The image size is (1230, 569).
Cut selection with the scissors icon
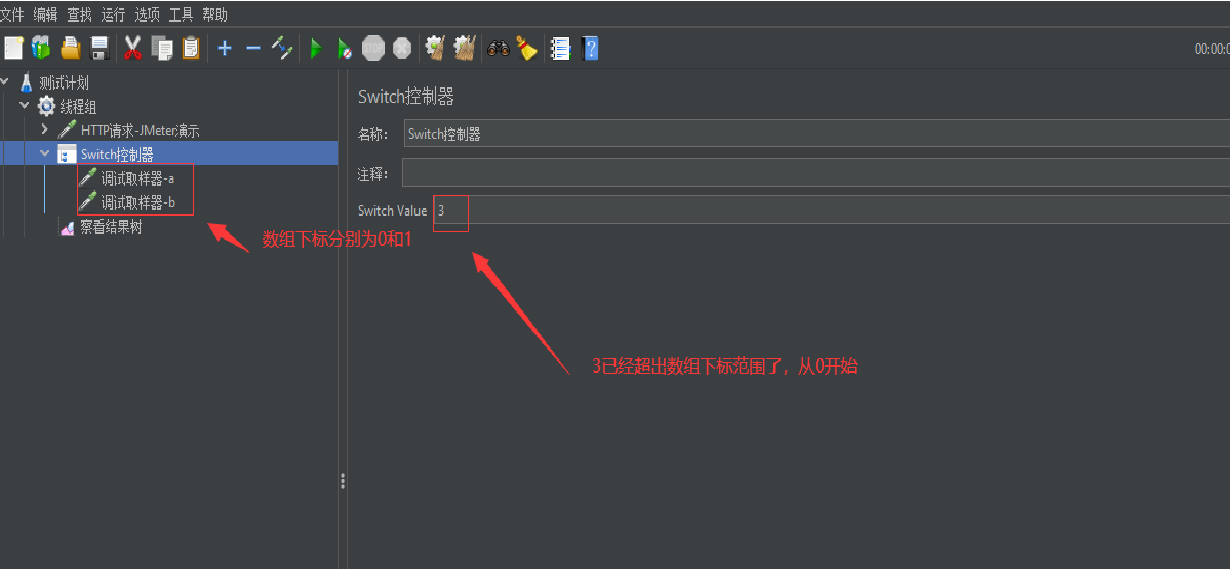click(132, 48)
